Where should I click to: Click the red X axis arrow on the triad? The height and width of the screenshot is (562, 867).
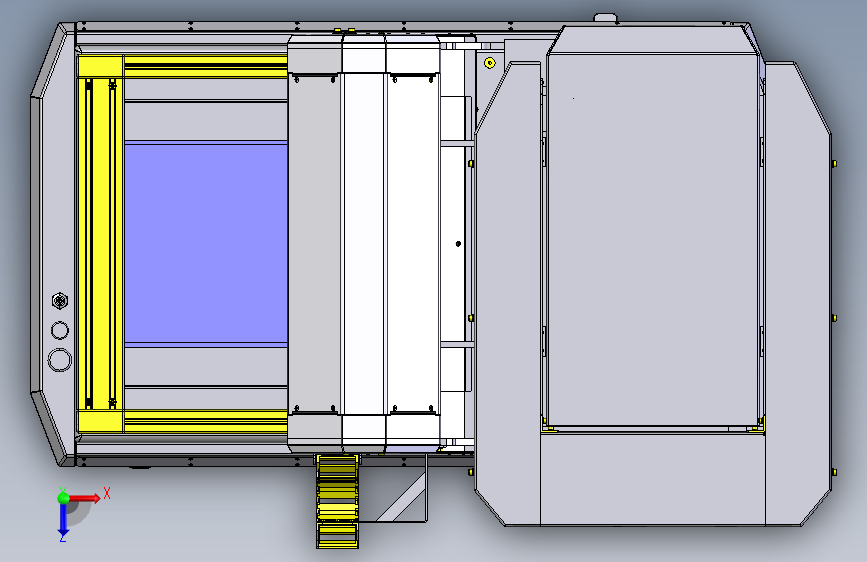[x=84, y=498]
